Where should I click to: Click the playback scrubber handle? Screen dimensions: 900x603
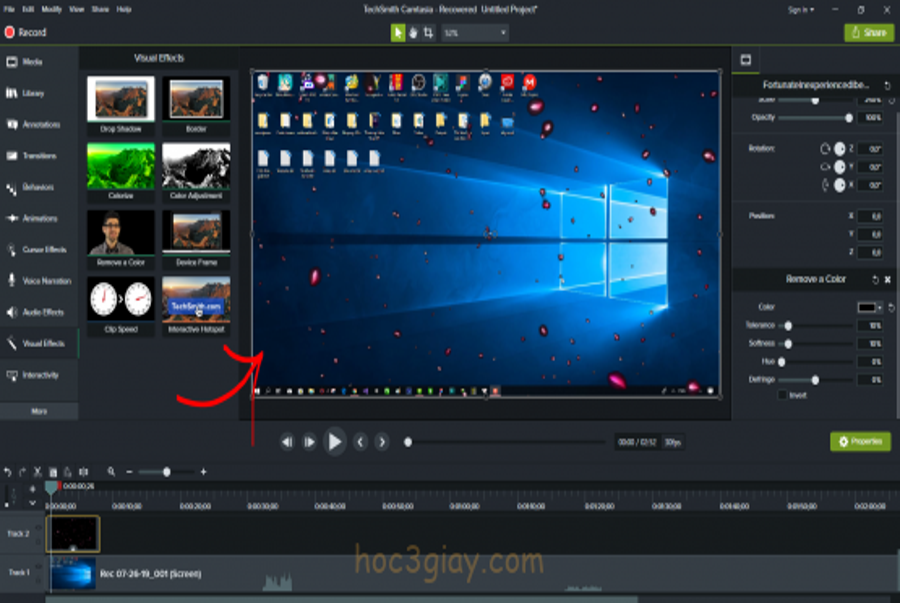pos(408,442)
